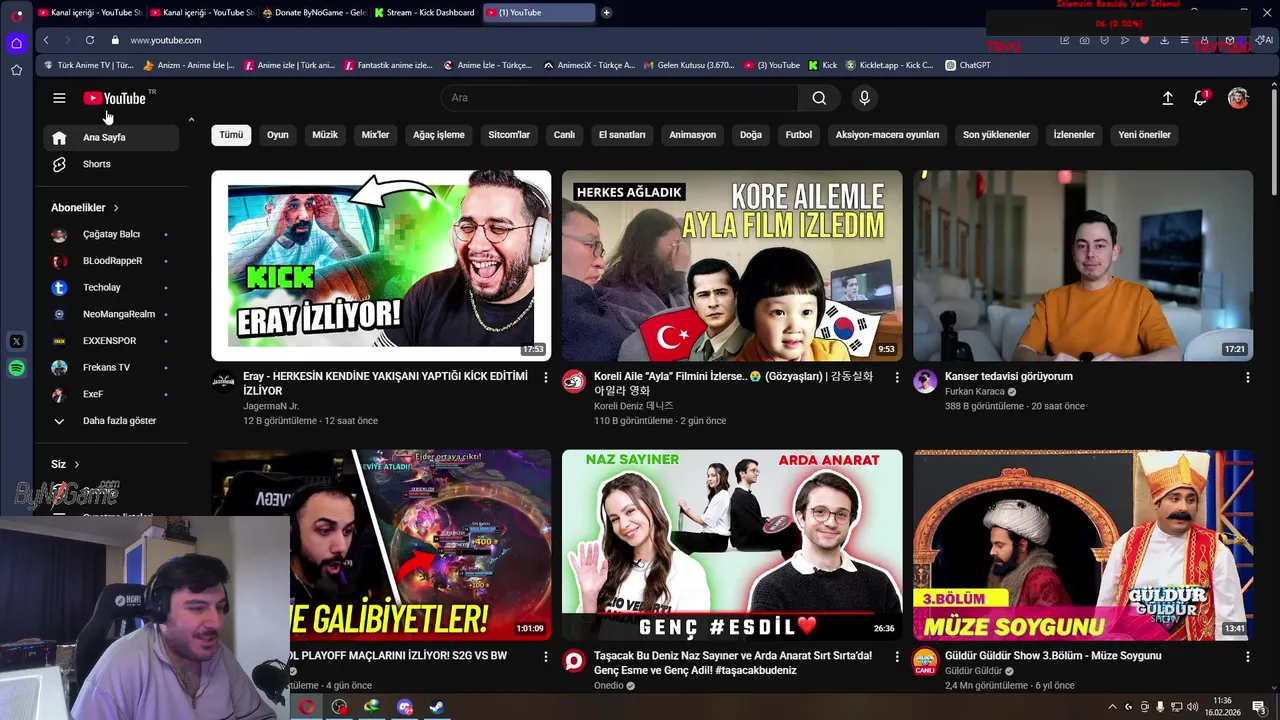1280x720 pixels.
Task: Click the page vertical scrollbar
Action: tap(1274, 140)
